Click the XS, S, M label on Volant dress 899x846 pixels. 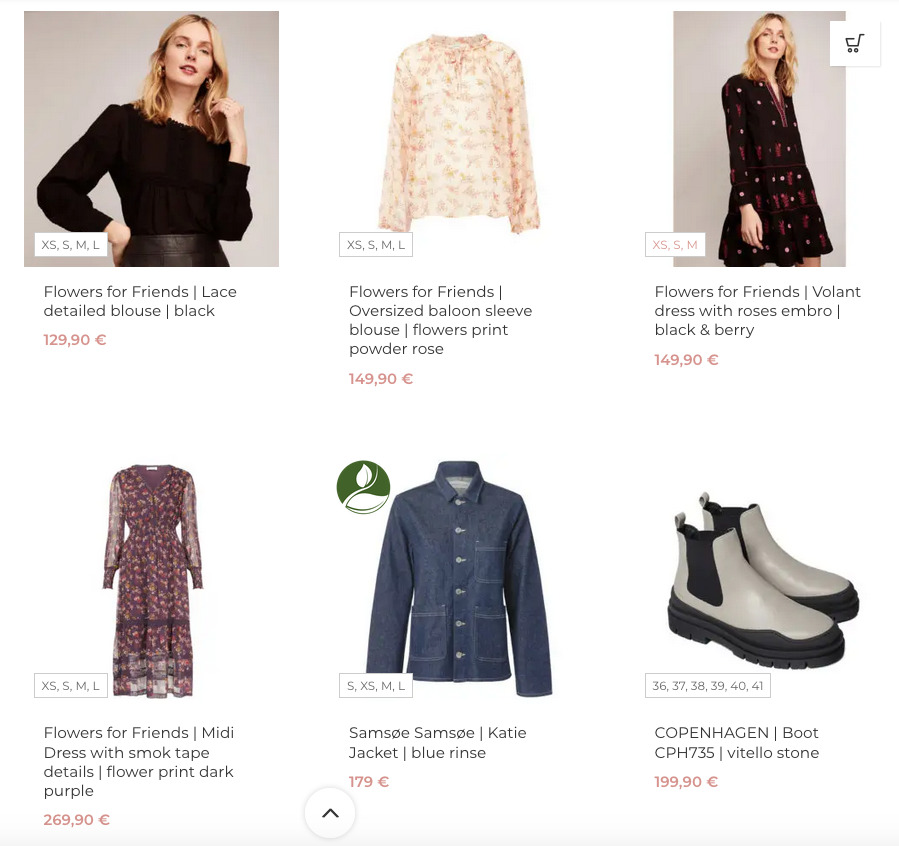675,245
